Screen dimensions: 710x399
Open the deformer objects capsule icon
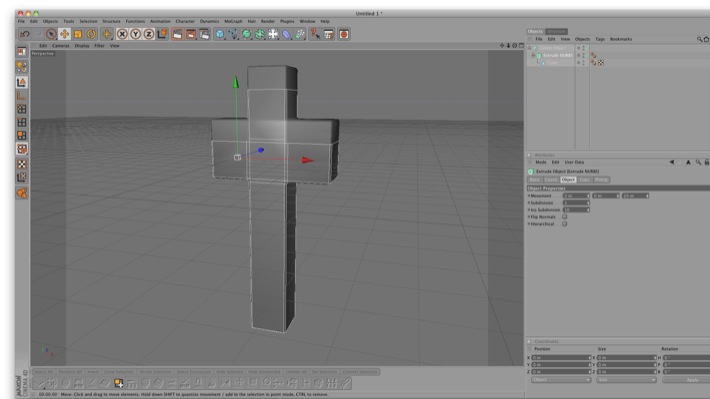click(x=287, y=34)
